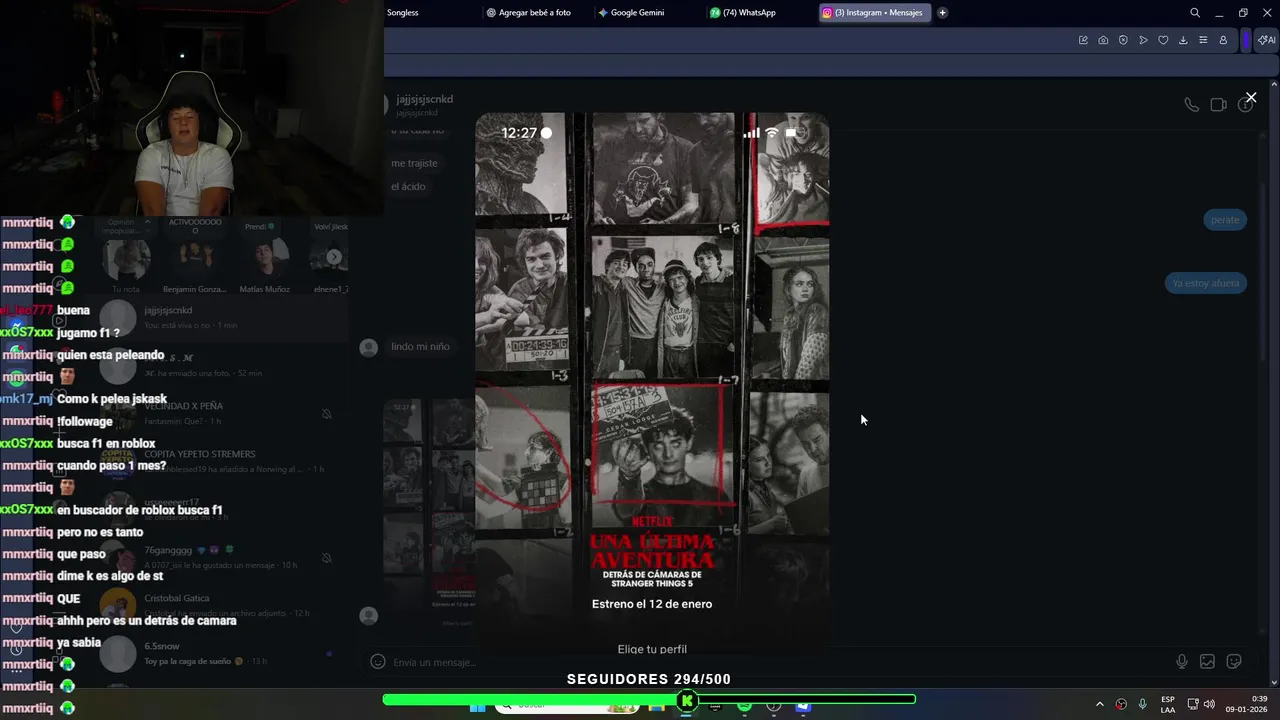Viewport: 1280px width, 720px height.
Task: Click the 'Ya estoy afuera' message
Action: coord(1206,283)
